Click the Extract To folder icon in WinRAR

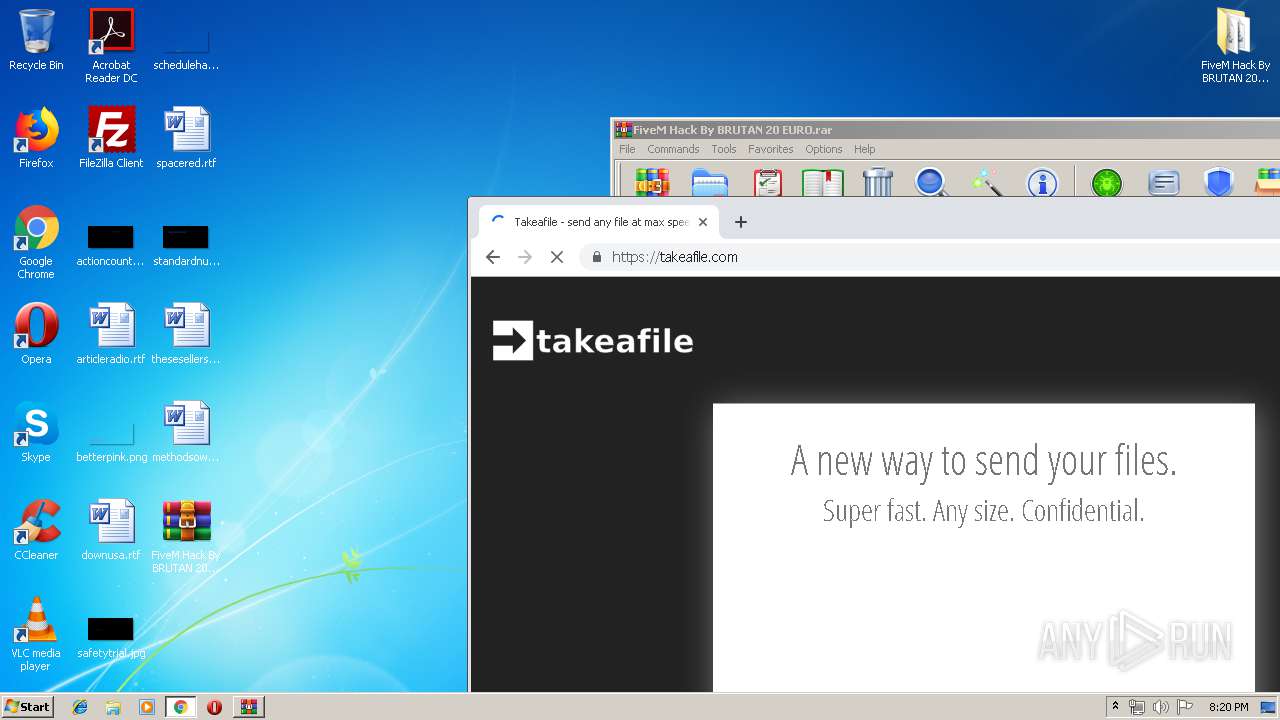(x=710, y=182)
